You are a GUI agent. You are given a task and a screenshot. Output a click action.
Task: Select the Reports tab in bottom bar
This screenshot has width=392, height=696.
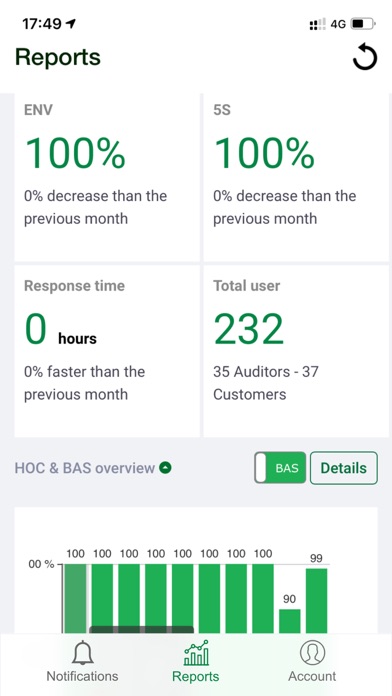click(x=196, y=661)
